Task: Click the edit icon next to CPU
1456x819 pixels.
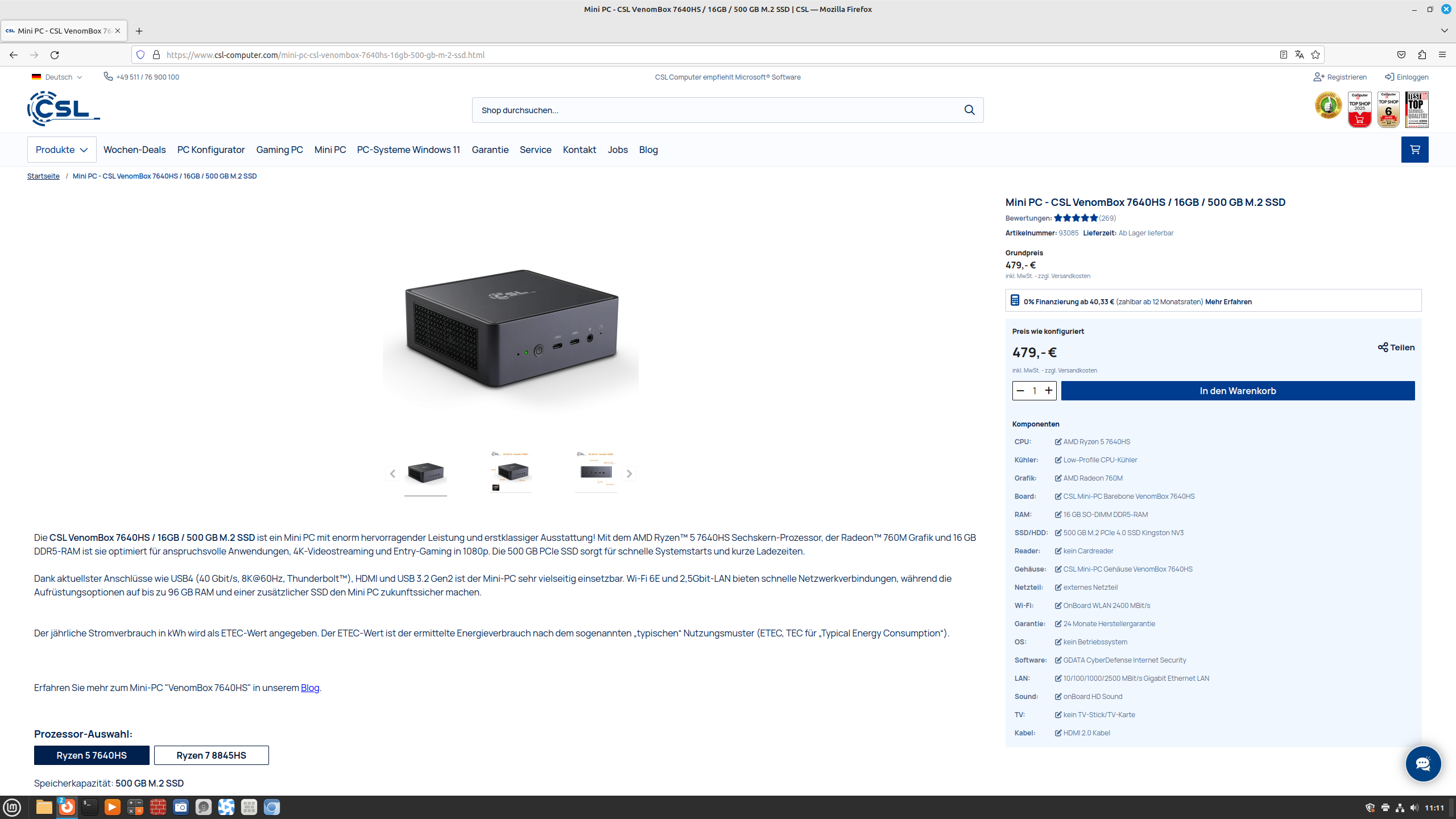Action: click(1058, 442)
